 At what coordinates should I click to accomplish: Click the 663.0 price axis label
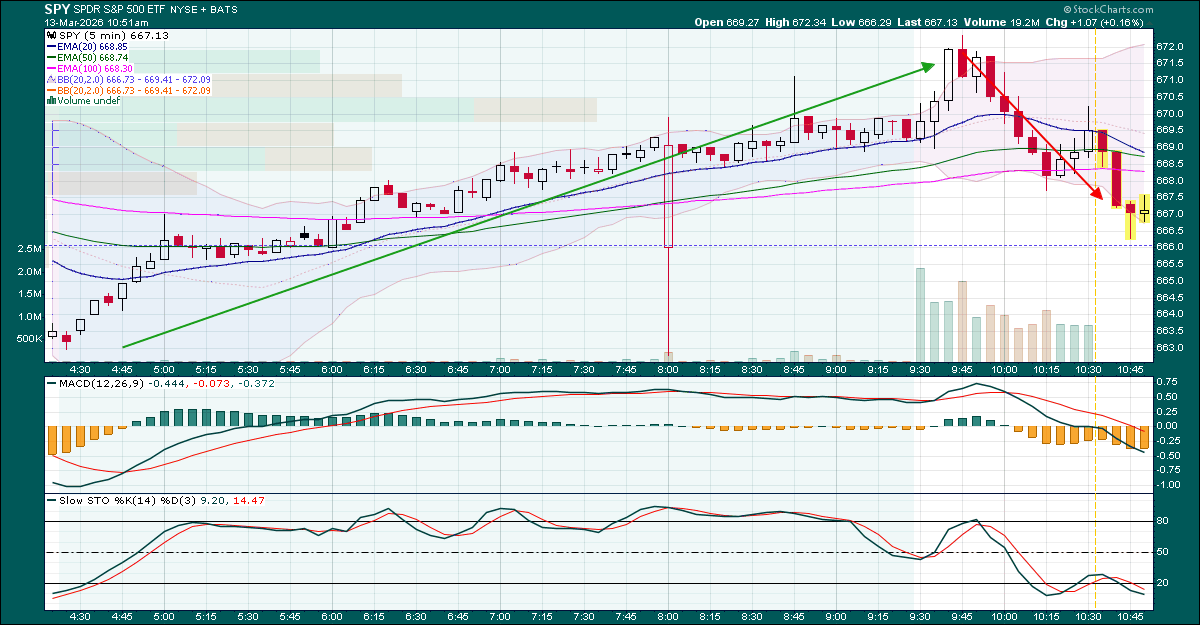tap(1170, 348)
